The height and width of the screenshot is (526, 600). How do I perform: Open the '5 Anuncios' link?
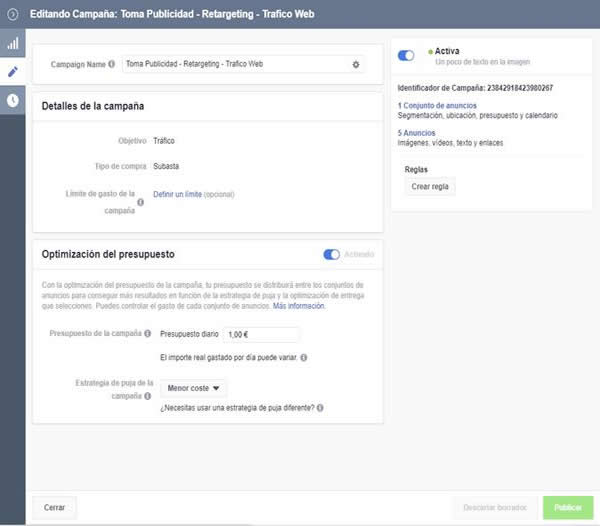pyautogui.click(x=416, y=132)
